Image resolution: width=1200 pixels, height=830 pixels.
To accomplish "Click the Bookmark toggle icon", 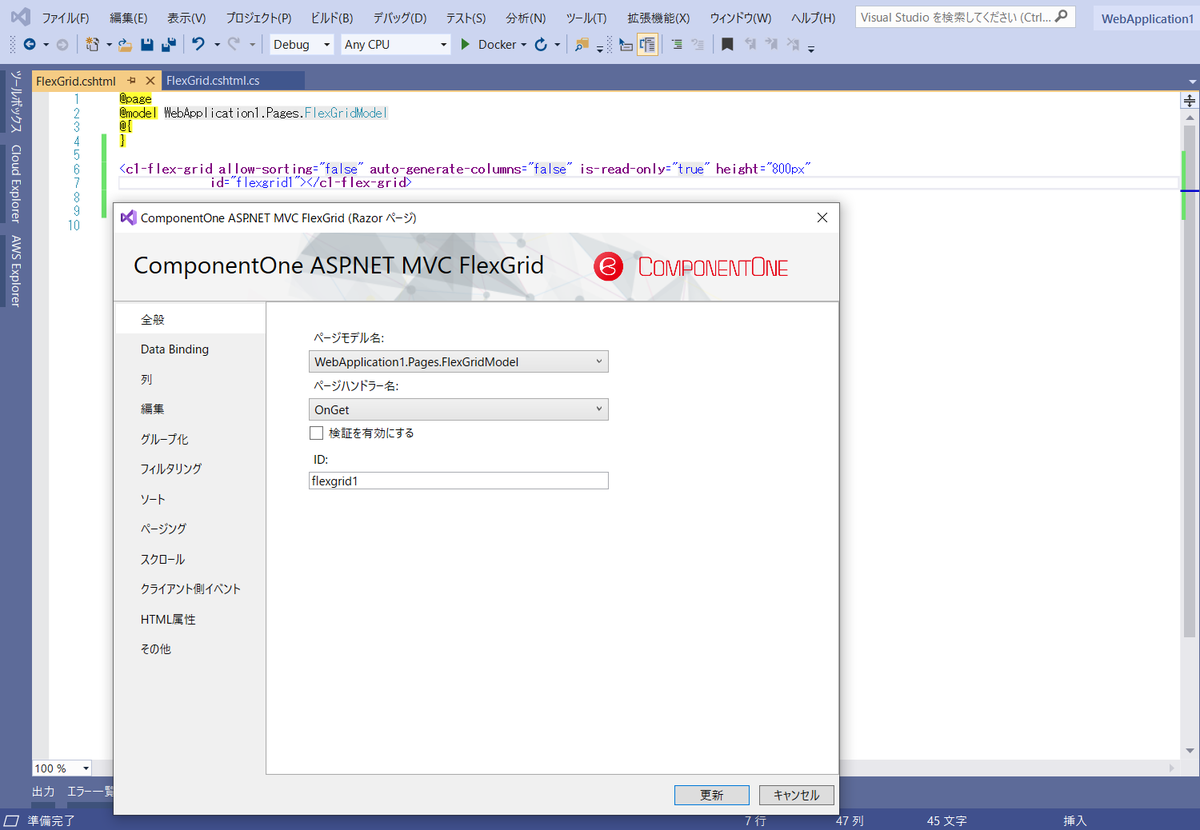I will click(727, 45).
